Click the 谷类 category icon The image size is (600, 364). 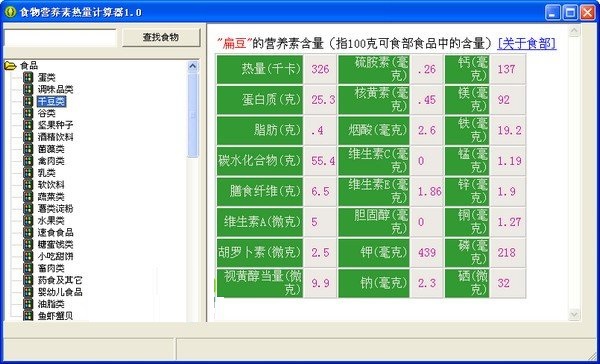pos(28,113)
